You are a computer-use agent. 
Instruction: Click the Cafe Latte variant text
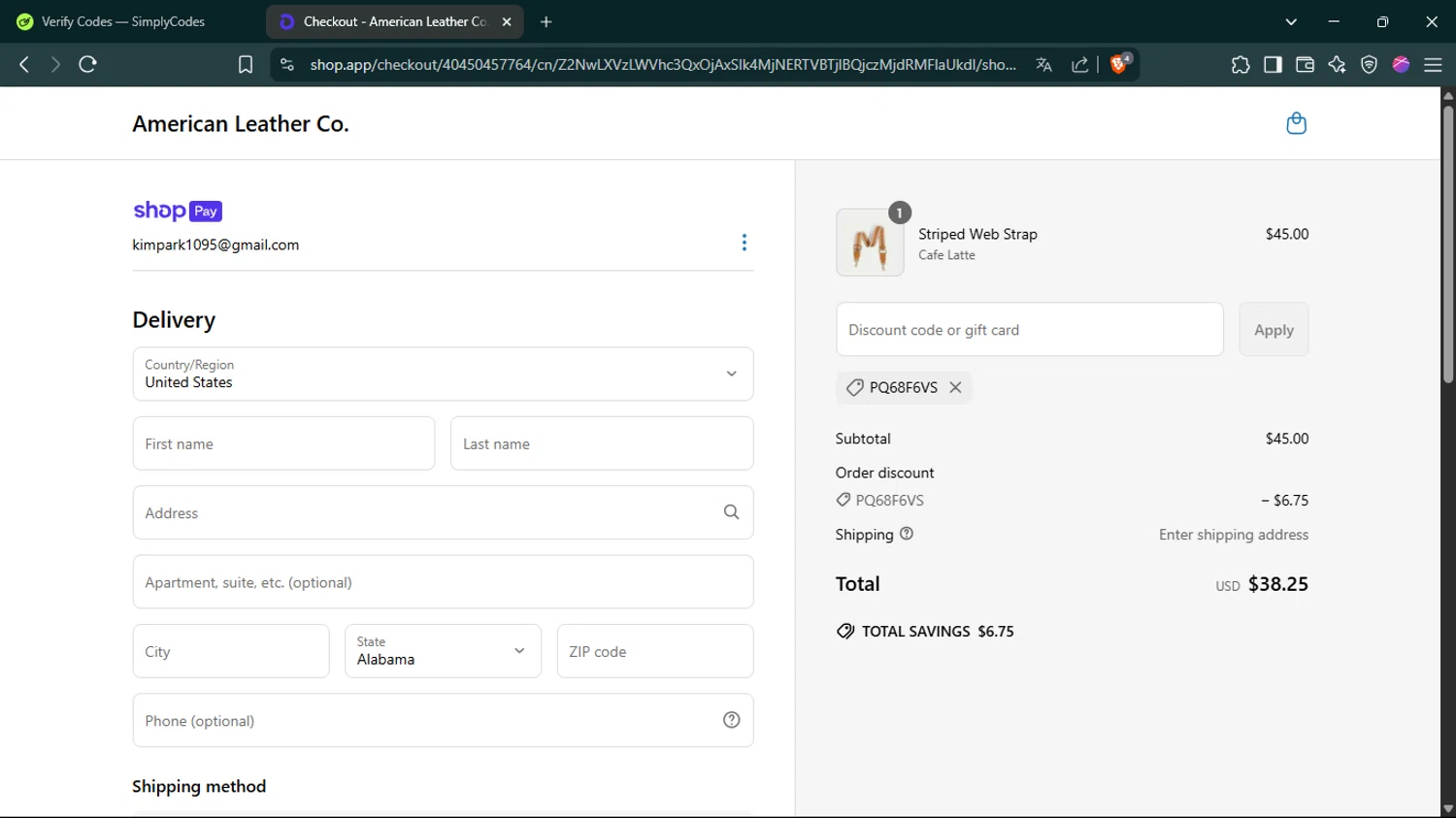tap(946, 255)
